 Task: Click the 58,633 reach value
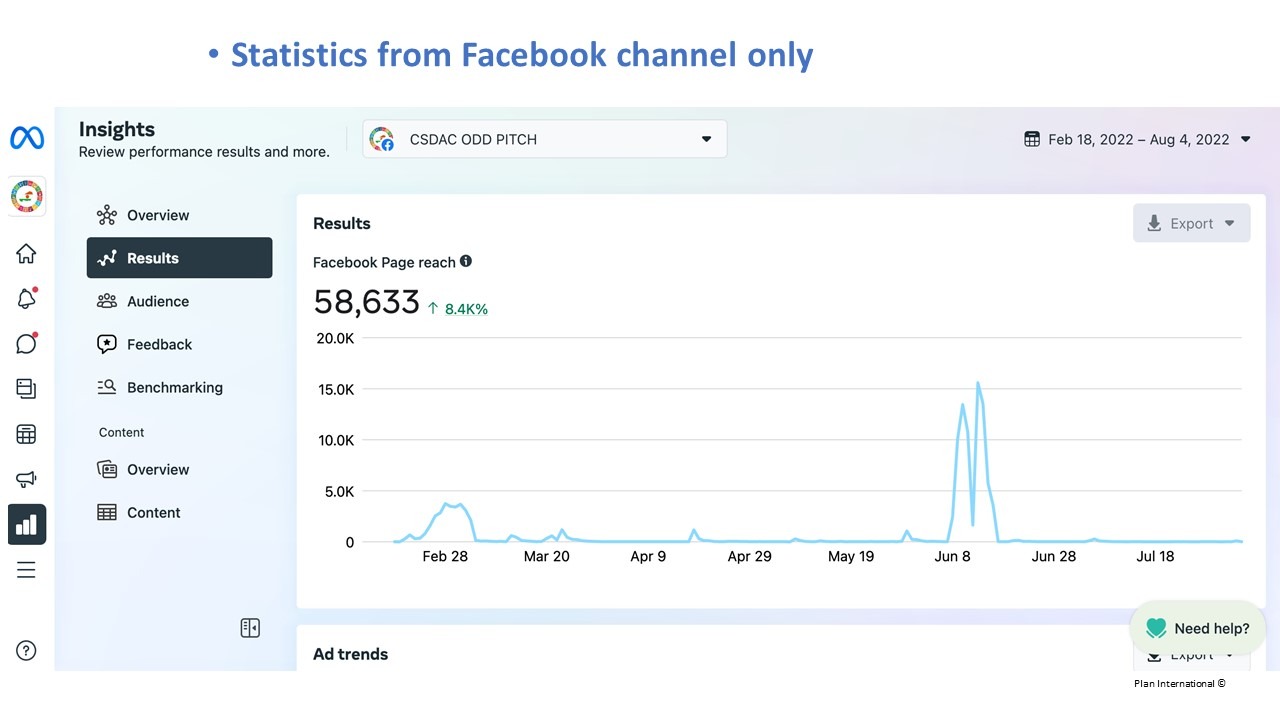pyautogui.click(x=366, y=301)
